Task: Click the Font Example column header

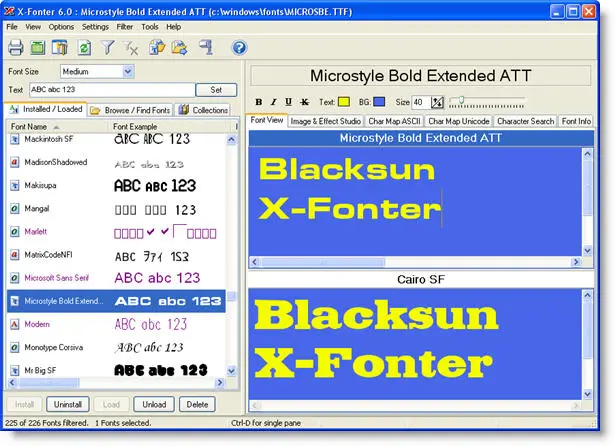Action: [171, 126]
